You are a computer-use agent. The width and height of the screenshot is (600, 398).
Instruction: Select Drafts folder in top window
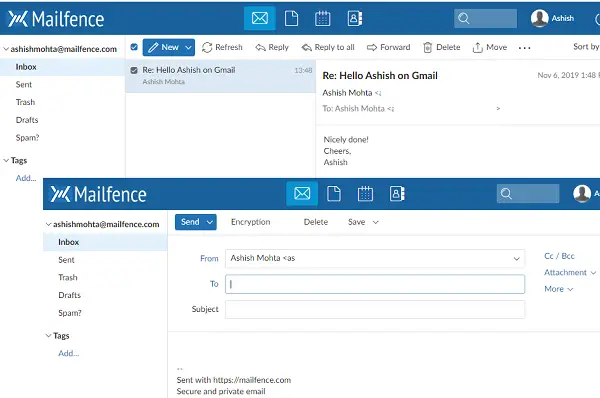coord(27,120)
